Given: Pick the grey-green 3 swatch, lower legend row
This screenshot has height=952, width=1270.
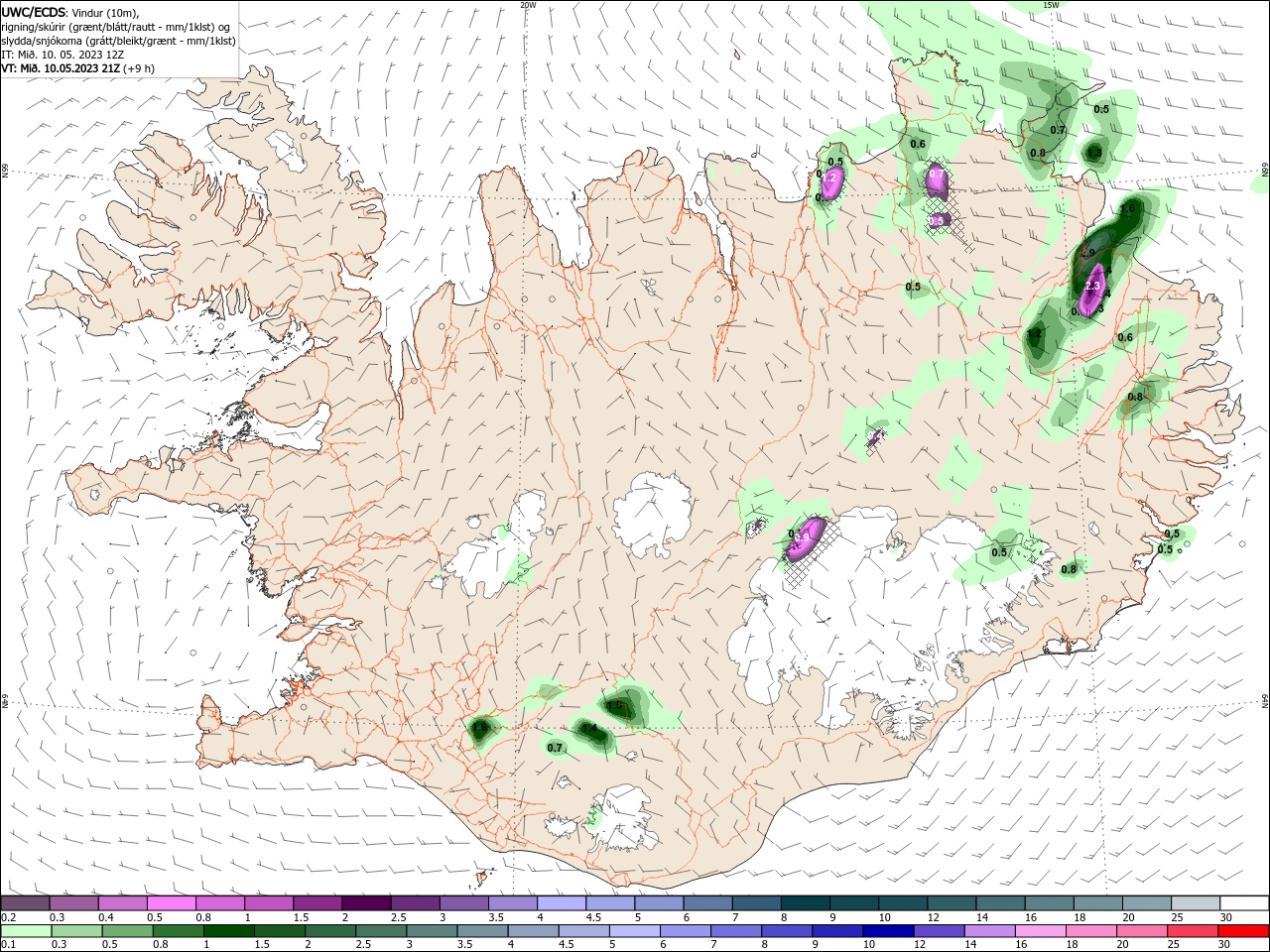Looking at the screenshot, I should 432,931.
